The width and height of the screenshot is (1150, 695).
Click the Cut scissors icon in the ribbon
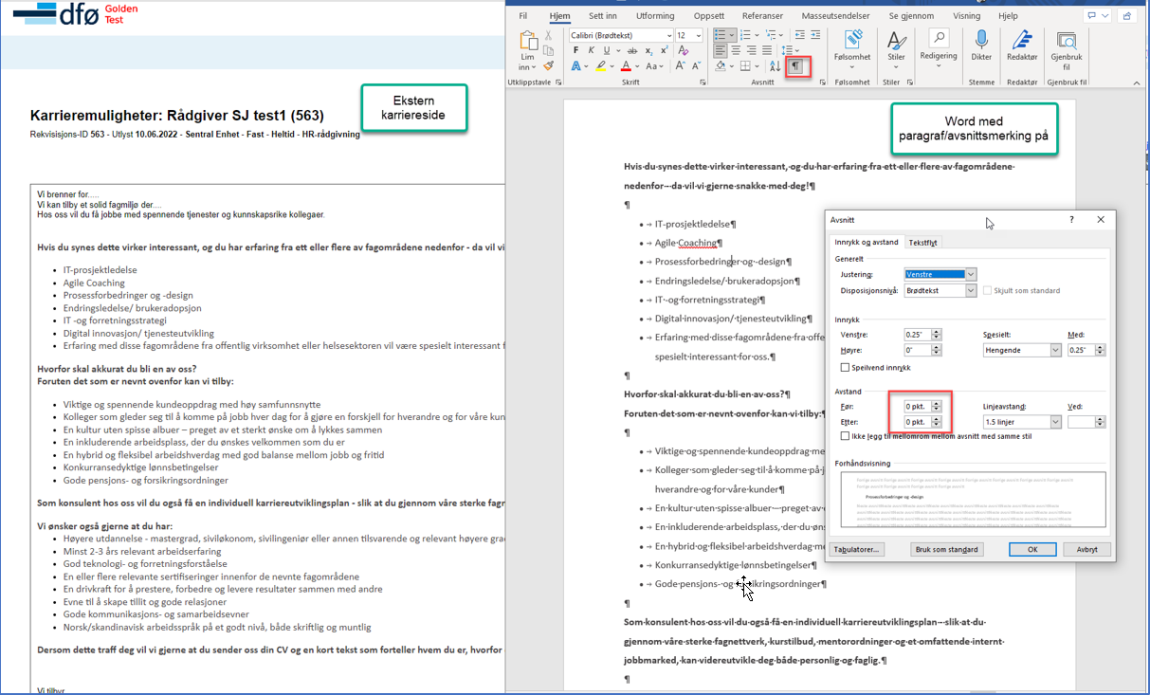point(548,35)
